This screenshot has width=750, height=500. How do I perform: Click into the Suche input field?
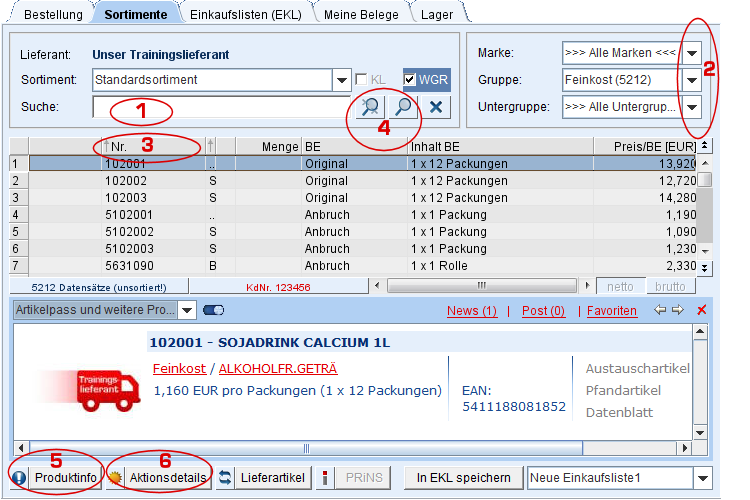220,107
